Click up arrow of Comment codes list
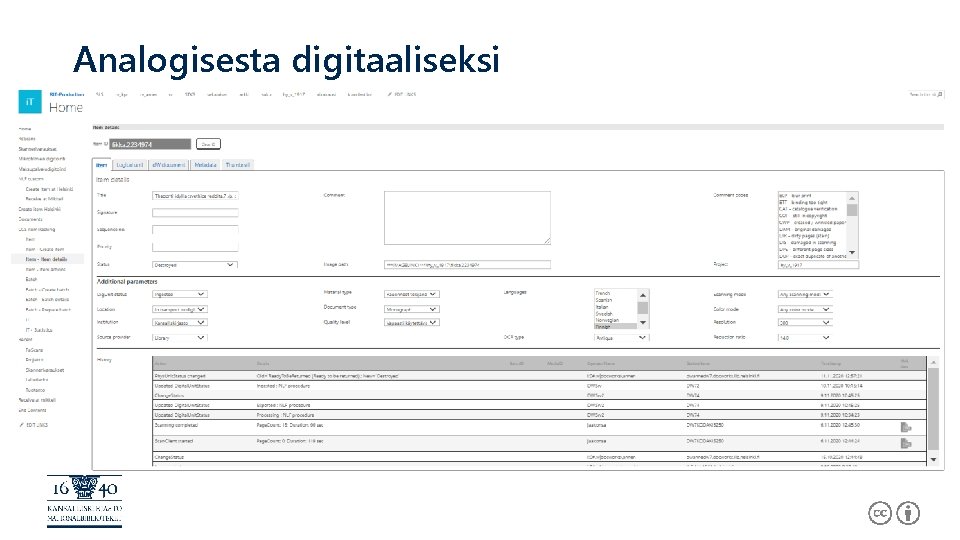This screenshot has width=960, height=540. [852, 198]
